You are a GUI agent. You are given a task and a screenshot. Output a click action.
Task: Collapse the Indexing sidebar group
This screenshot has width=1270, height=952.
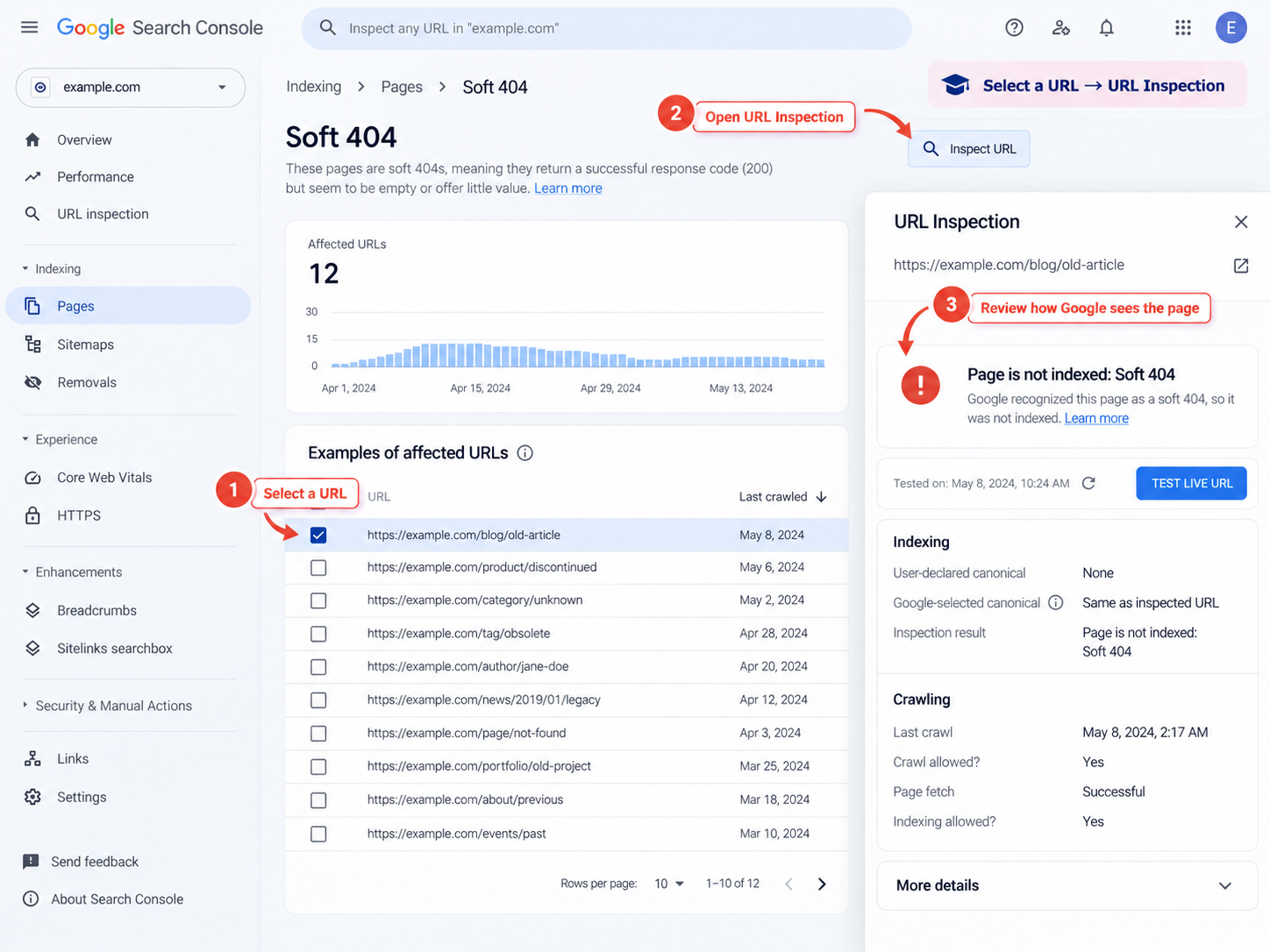click(51, 269)
